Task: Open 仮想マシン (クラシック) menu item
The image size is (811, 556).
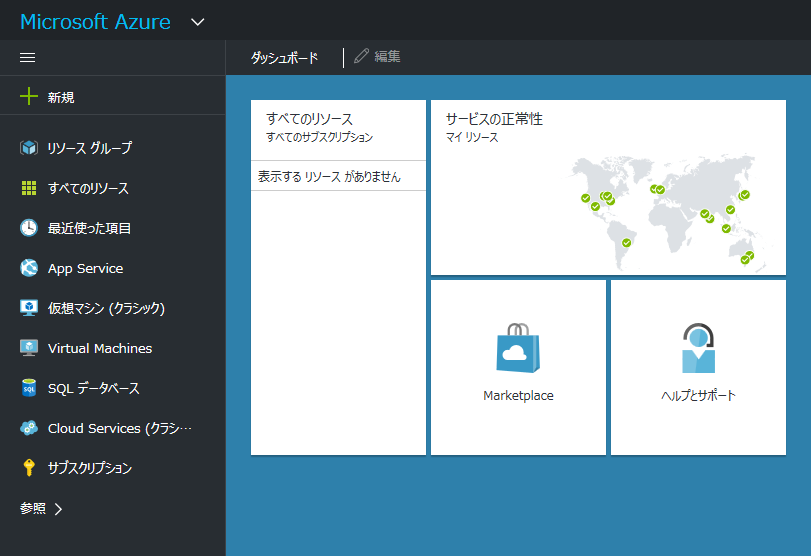Action: (x=106, y=308)
